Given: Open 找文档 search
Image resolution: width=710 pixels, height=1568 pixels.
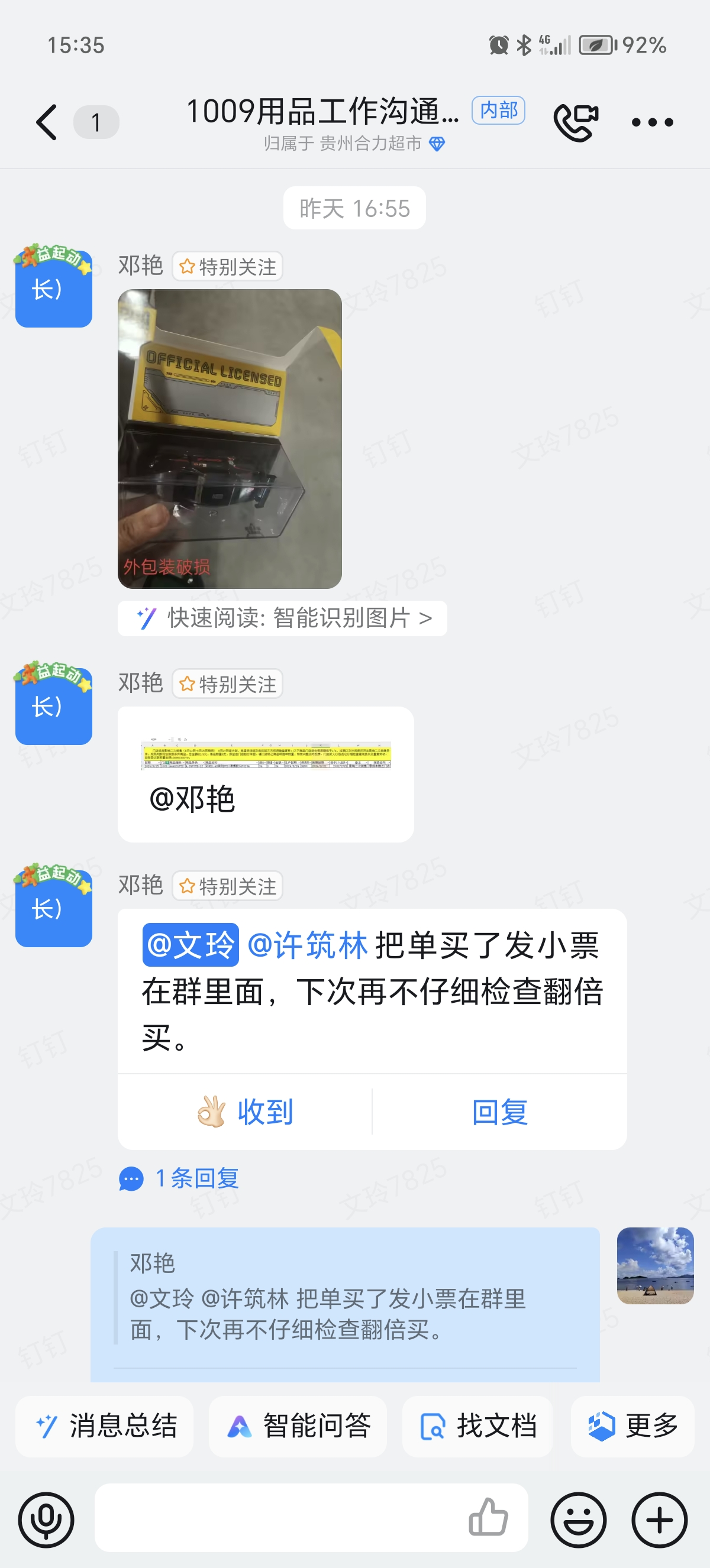Looking at the screenshot, I should (x=478, y=1426).
